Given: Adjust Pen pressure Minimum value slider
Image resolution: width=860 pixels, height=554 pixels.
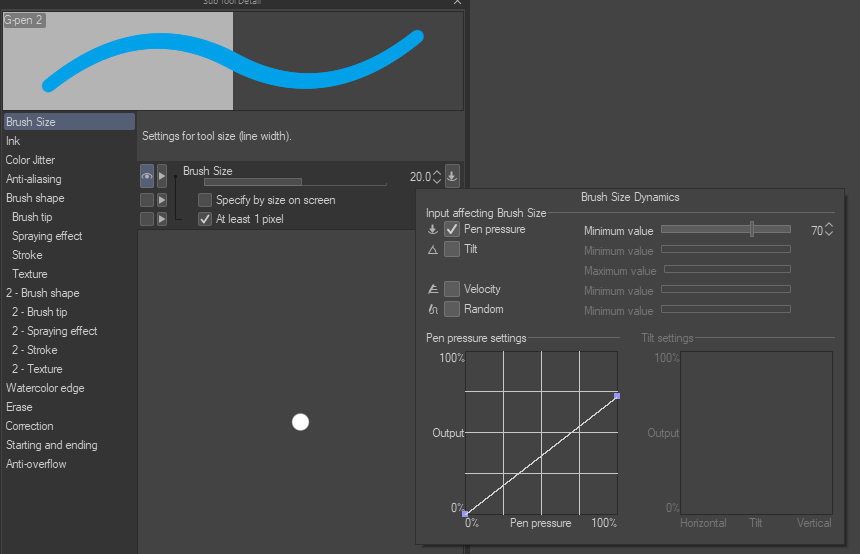Looking at the screenshot, I should pyautogui.click(x=726, y=229).
